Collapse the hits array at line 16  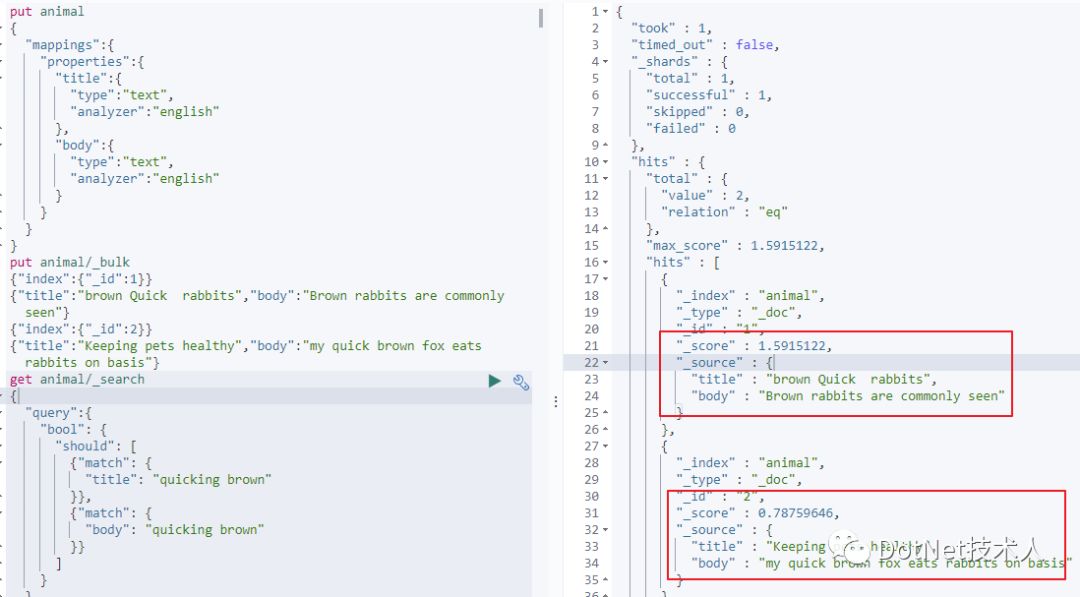pyautogui.click(x=605, y=262)
